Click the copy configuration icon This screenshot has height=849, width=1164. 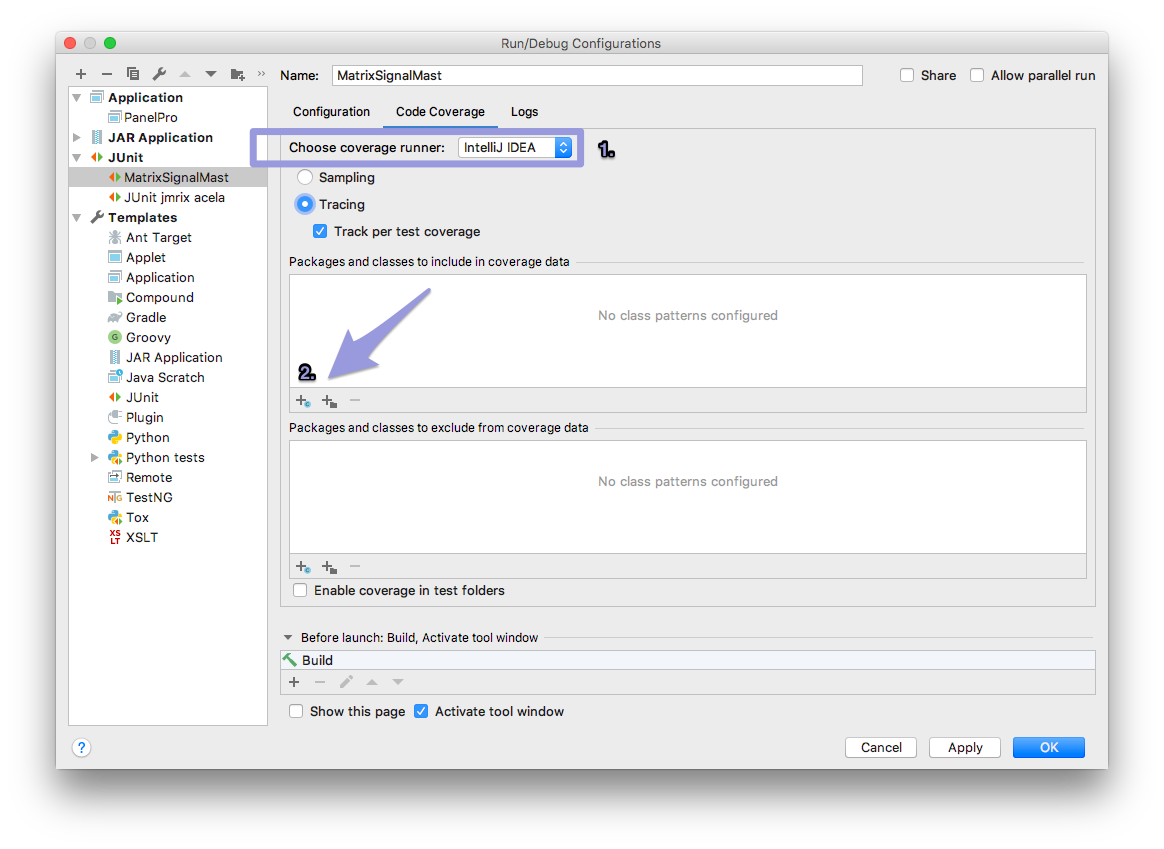133,74
